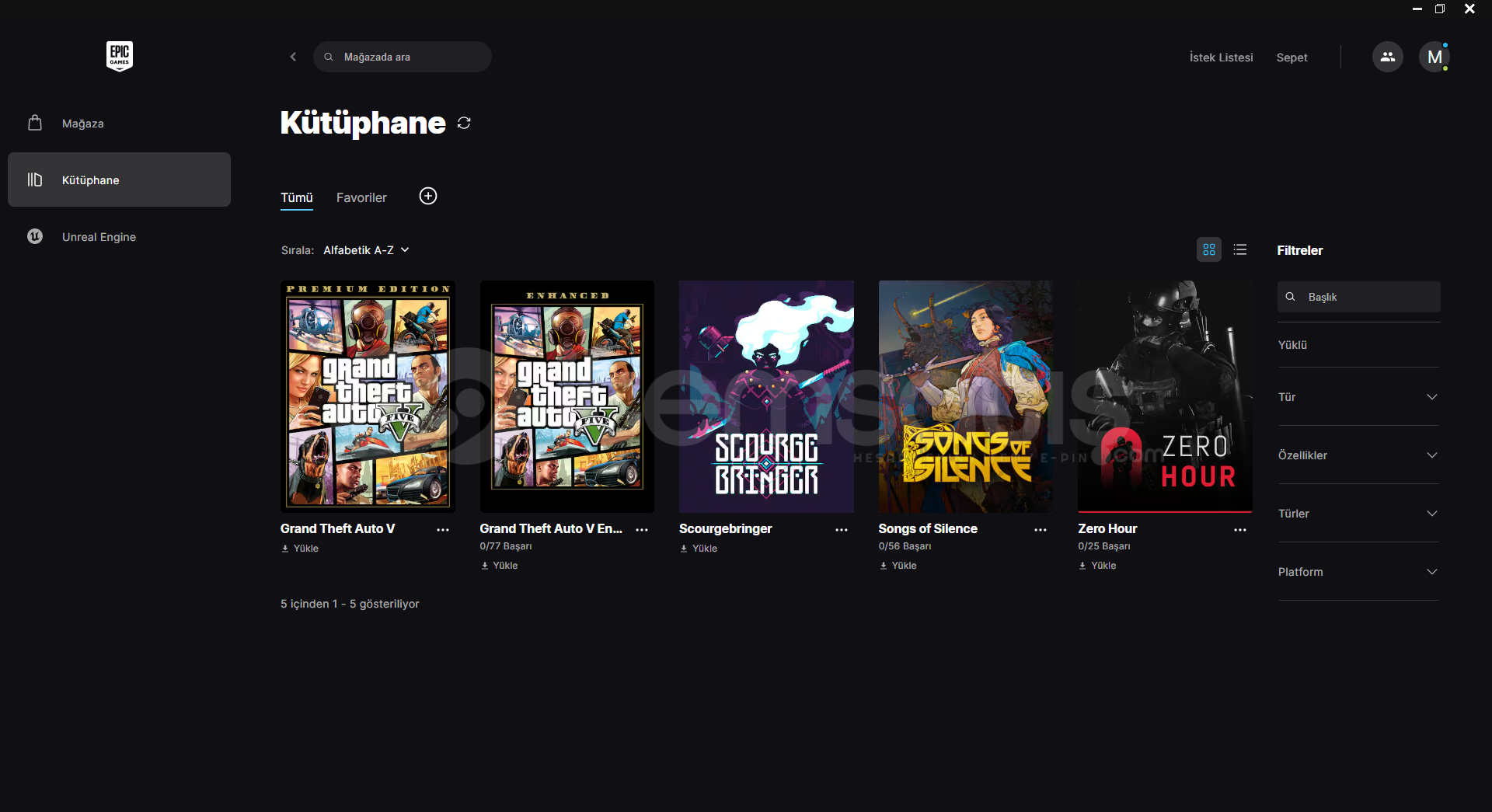Viewport: 1492px width, 812px height.
Task: Go back with the back arrow
Action: 293,57
